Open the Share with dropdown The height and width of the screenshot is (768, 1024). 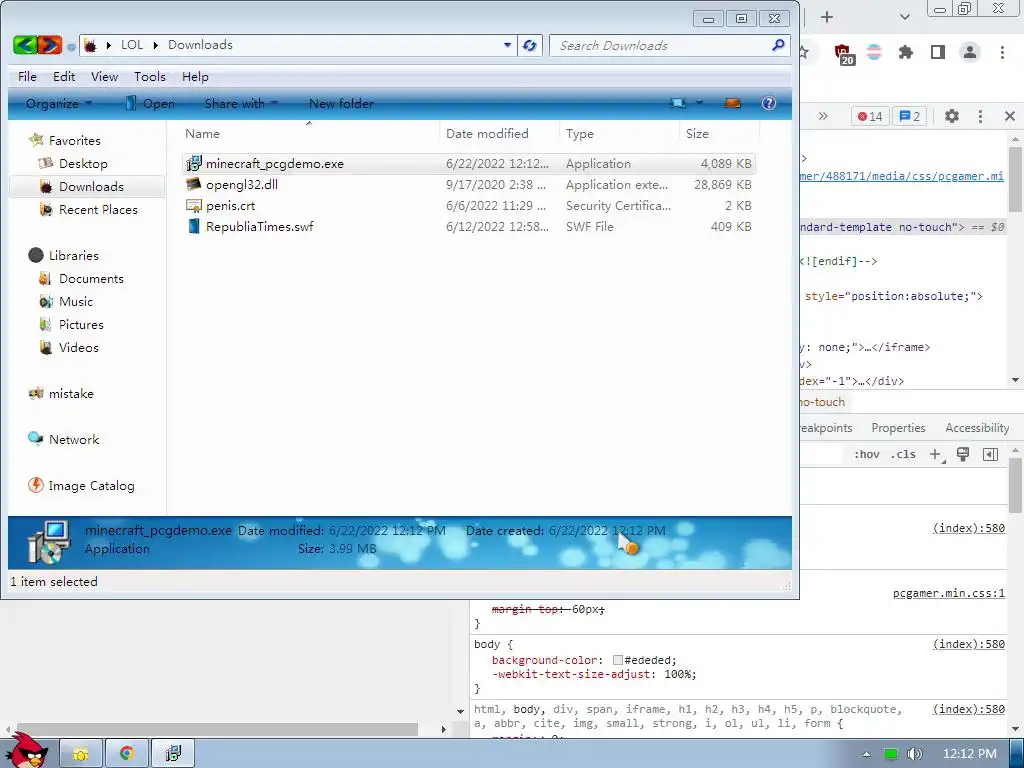(x=241, y=103)
